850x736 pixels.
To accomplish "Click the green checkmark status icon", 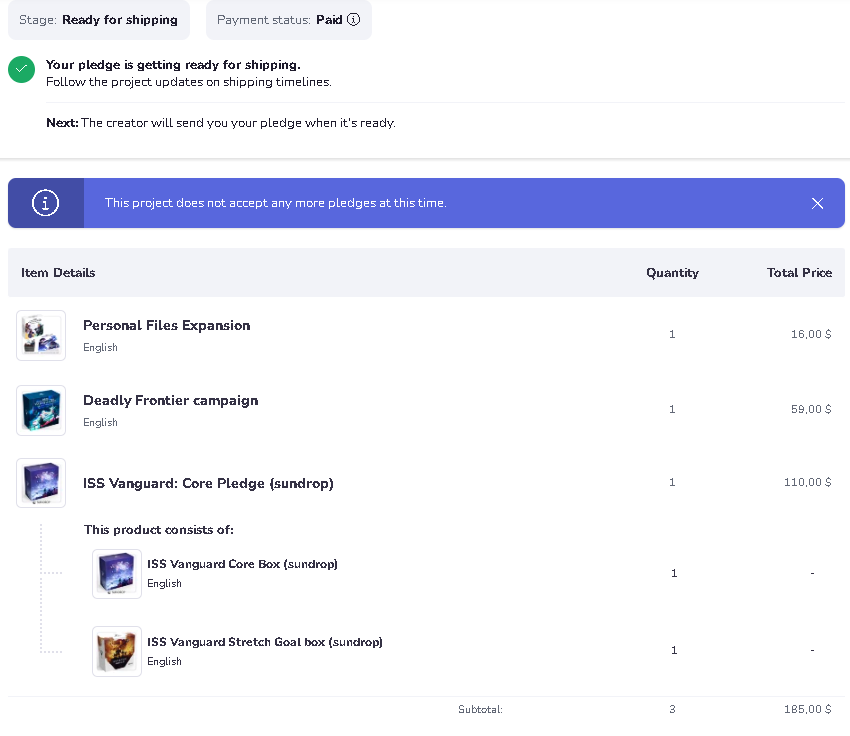I will [22, 69].
